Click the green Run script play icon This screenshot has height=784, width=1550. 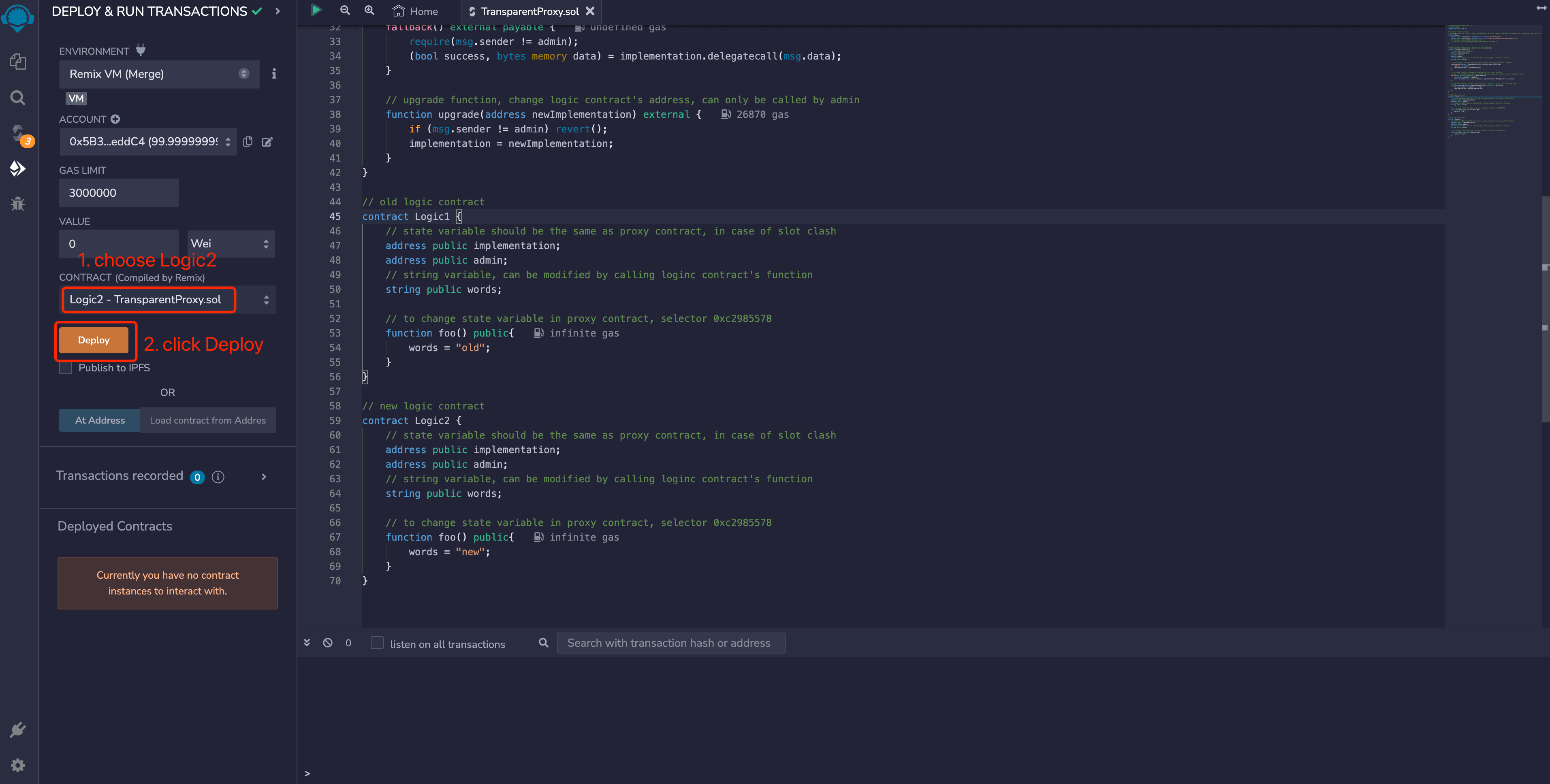[316, 10]
